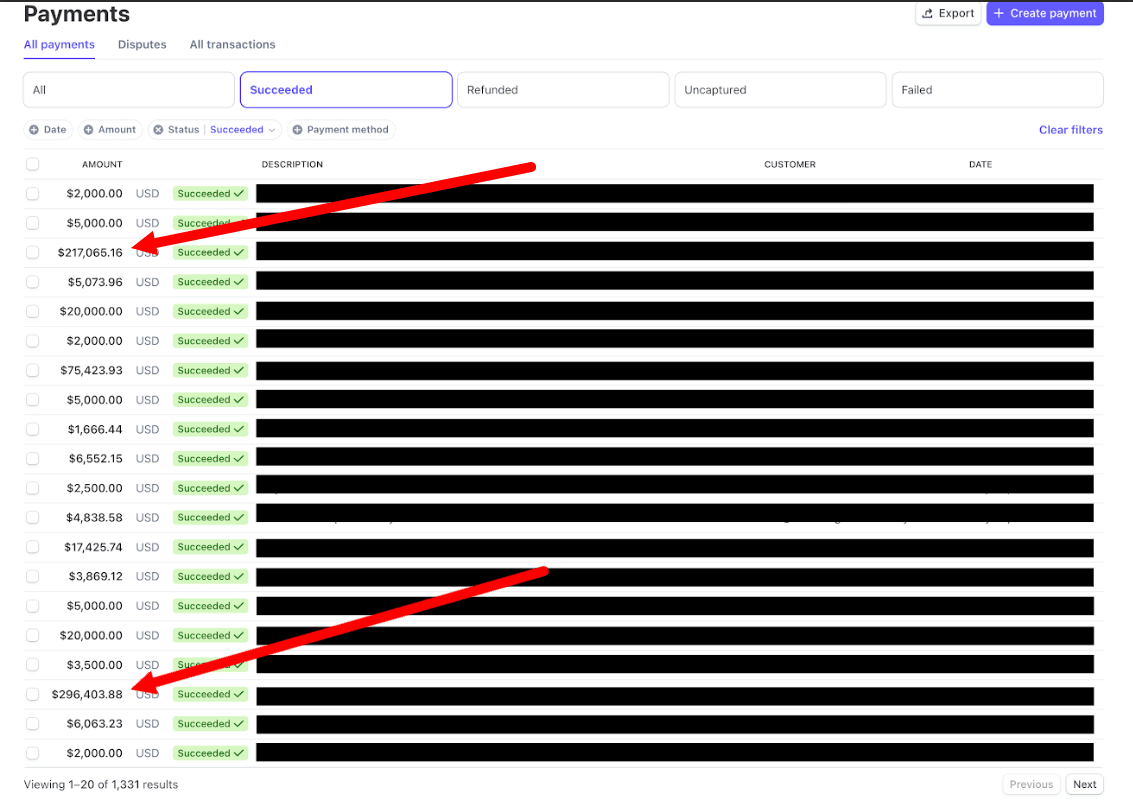1133x812 pixels.
Task: Click the $3,500.00 amount
Action: click(x=95, y=665)
